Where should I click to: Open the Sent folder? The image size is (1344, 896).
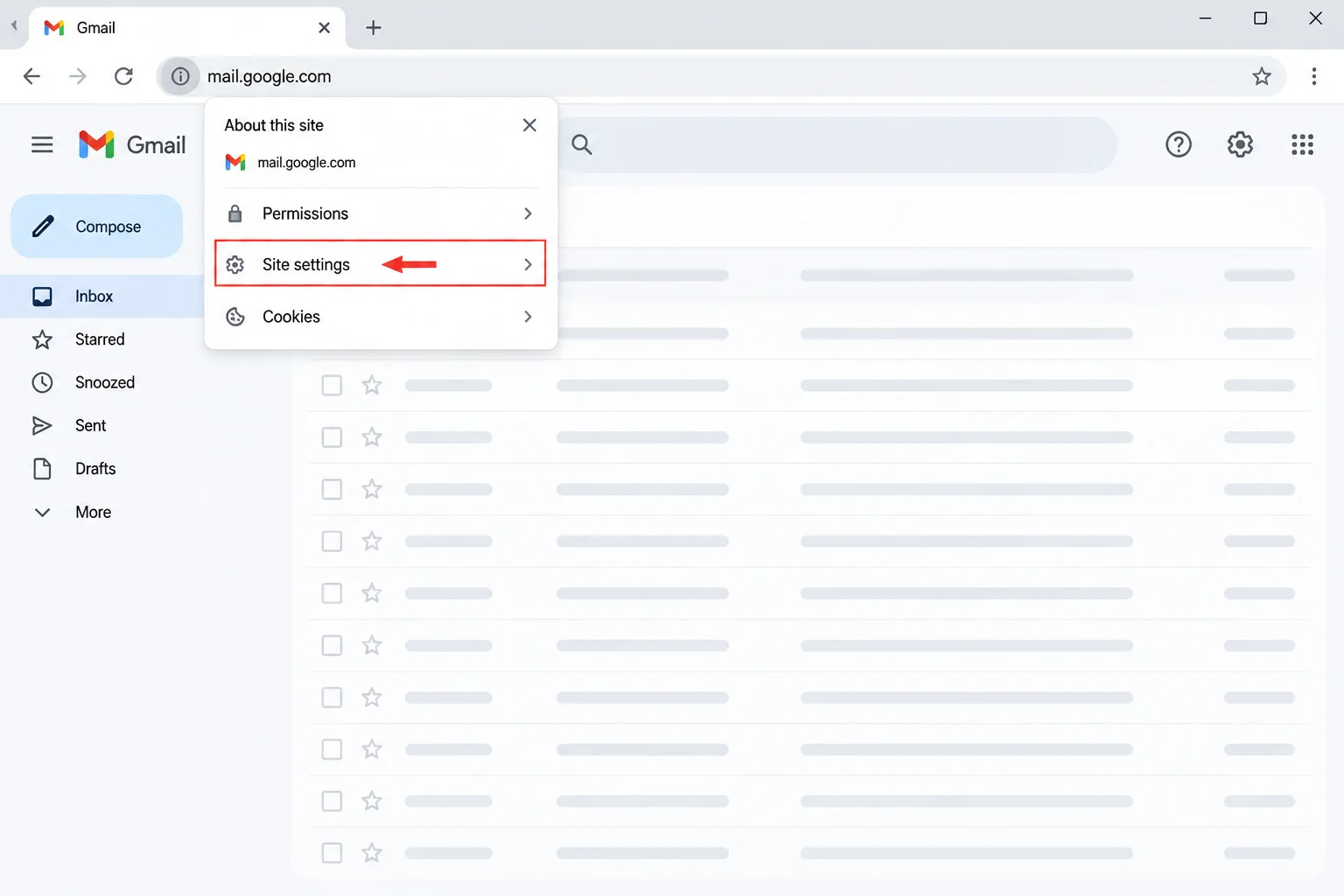(90, 426)
